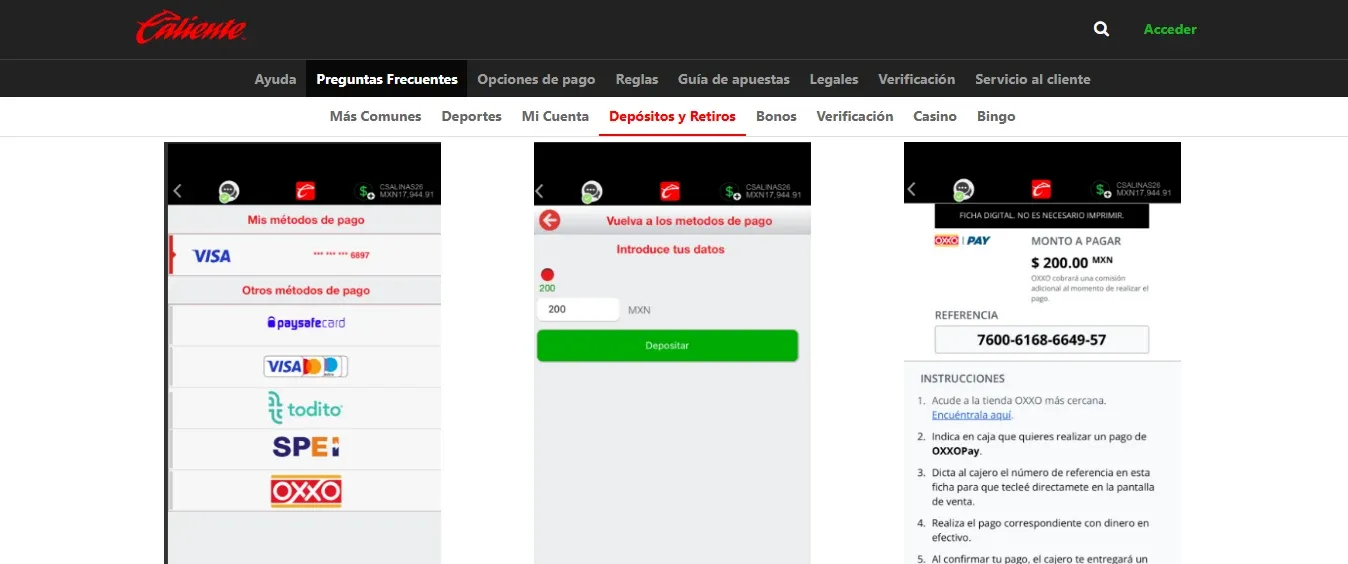
Task: Click the OXXO PAY logo
Action: [x=962, y=241]
